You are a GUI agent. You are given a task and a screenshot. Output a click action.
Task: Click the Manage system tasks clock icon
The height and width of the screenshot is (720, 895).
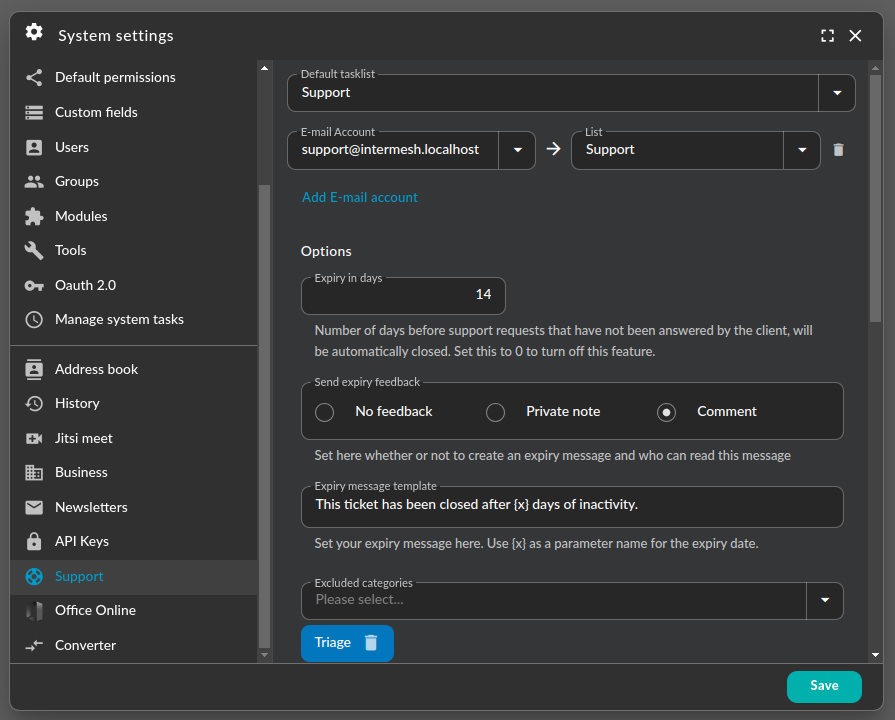tap(34, 320)
